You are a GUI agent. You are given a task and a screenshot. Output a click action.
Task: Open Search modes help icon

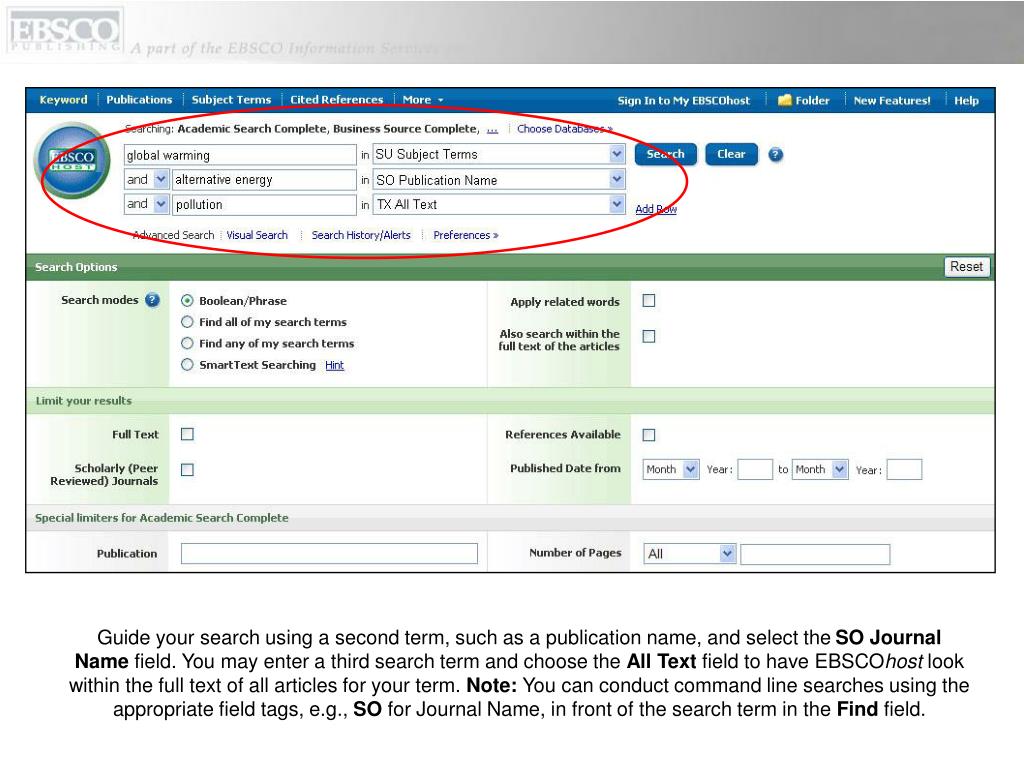coord(152,300)
